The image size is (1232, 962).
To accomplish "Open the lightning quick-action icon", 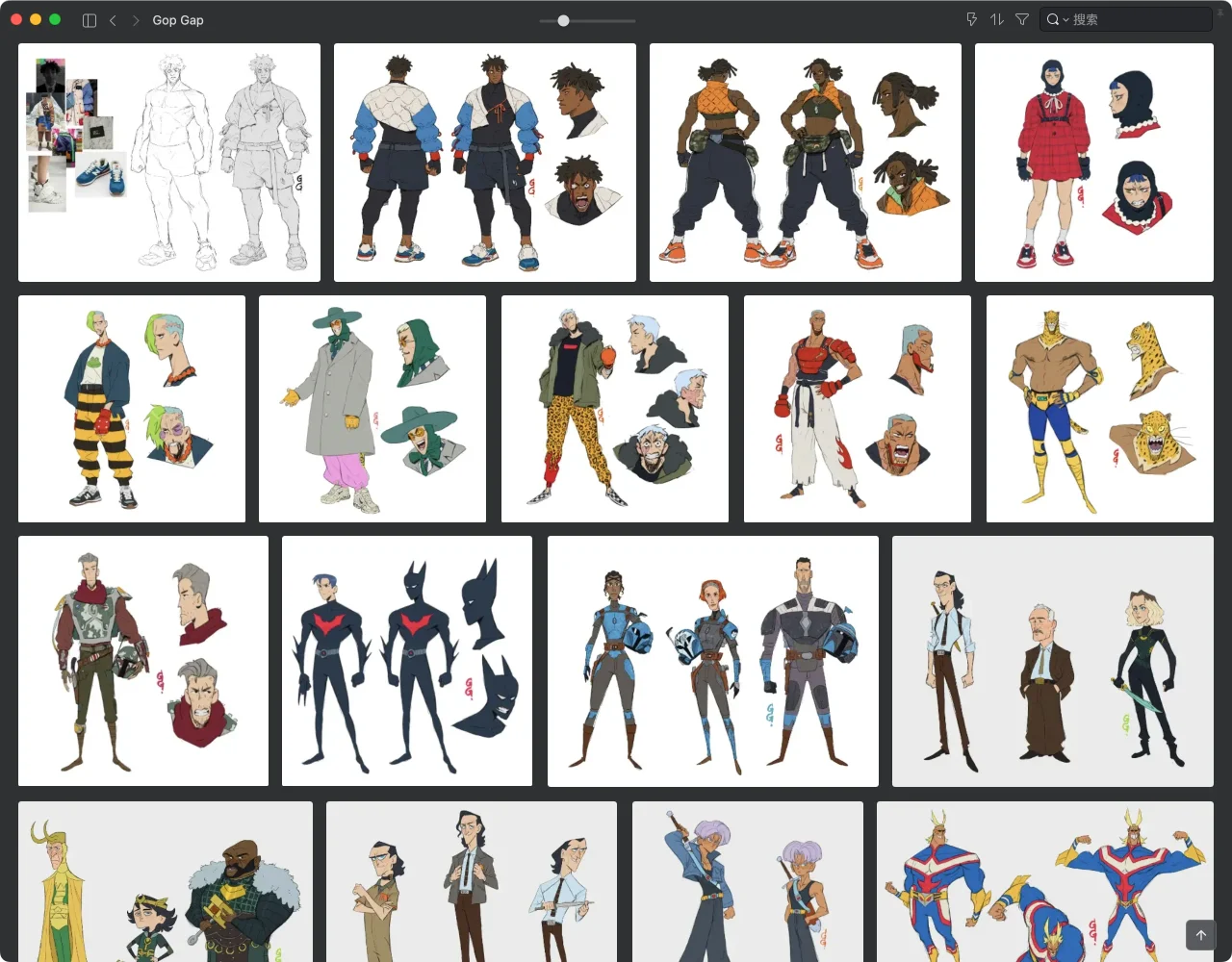I will [971, 19].
